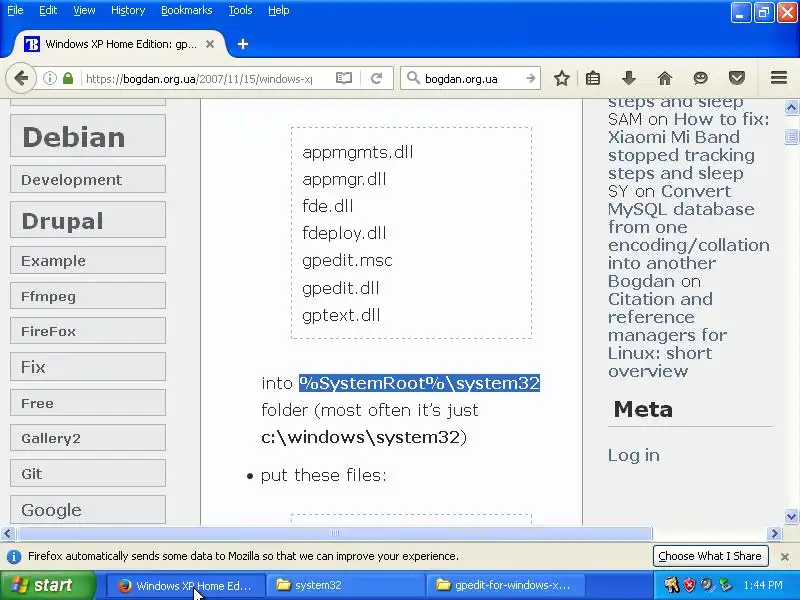Image resolution: width=800 pixels, height=600 pixels.
Task: Open the Development tag link
Action: coord(88,179)
